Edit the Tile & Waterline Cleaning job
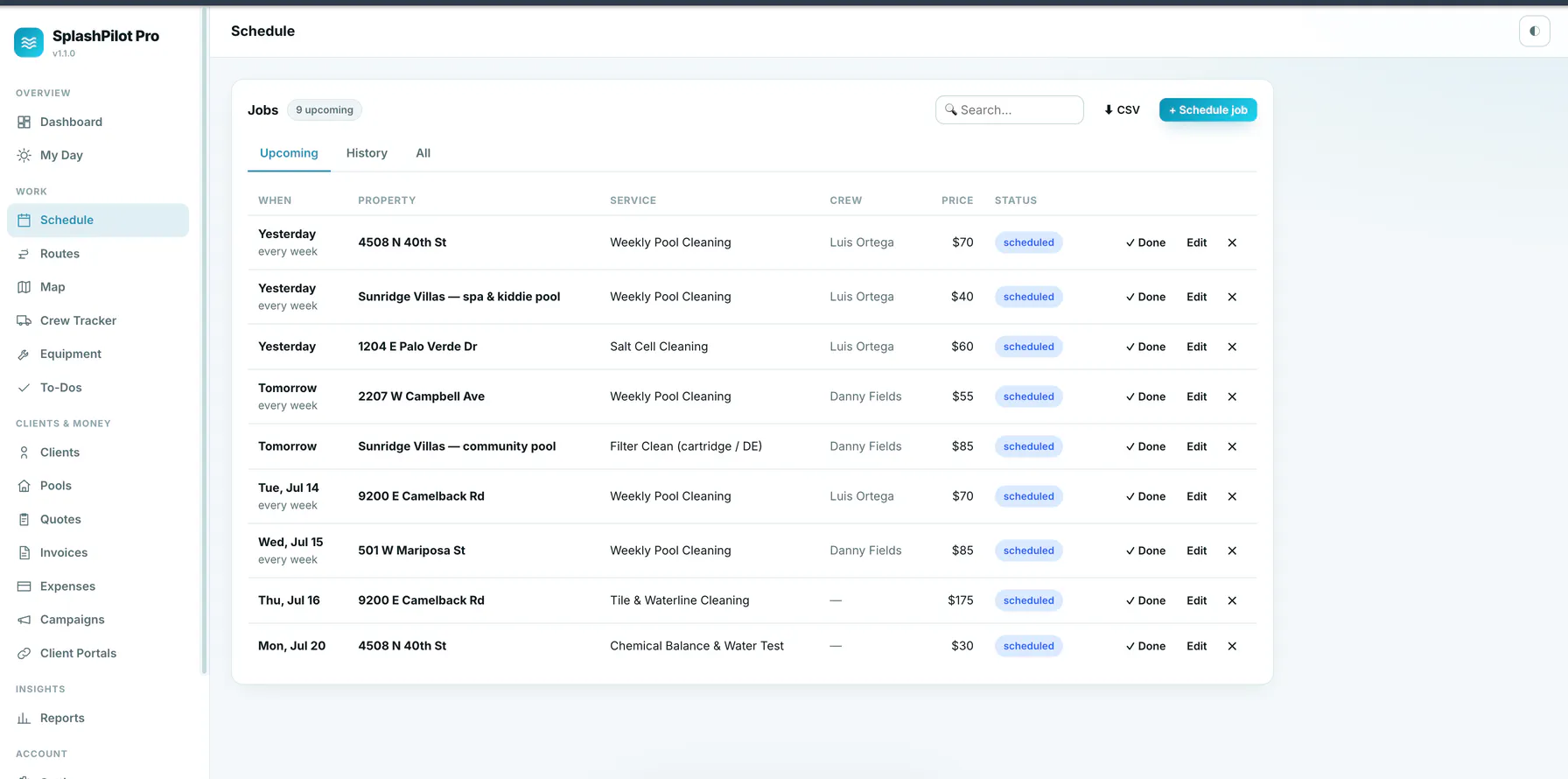 click(x=1196, y=600)
